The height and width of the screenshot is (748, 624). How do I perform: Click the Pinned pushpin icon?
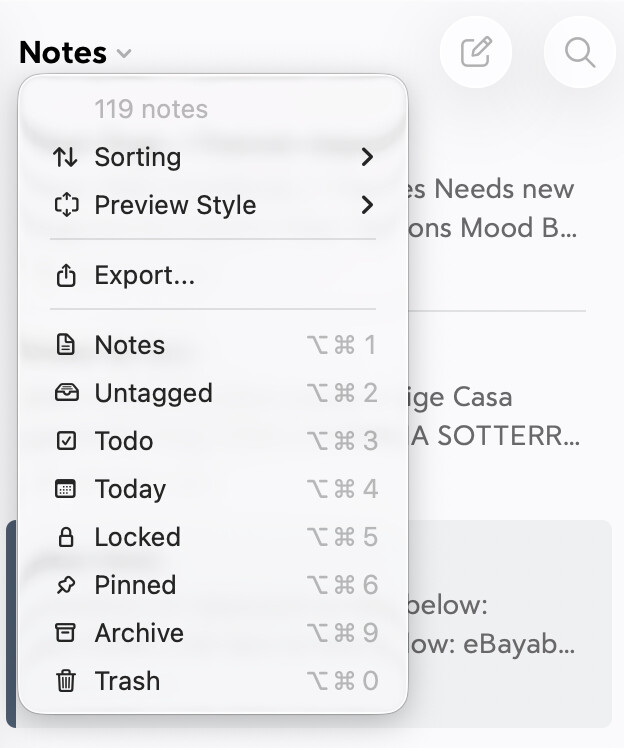tap(66, 585)
